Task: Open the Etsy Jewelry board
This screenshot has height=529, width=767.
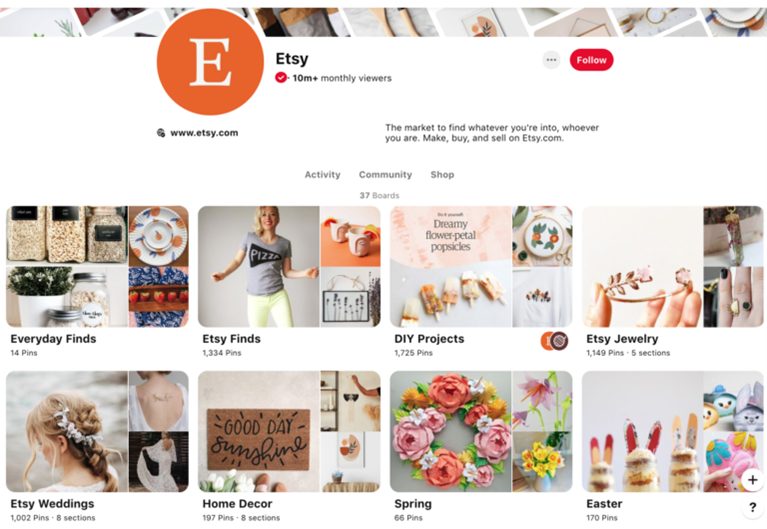Action: point(673,266)
